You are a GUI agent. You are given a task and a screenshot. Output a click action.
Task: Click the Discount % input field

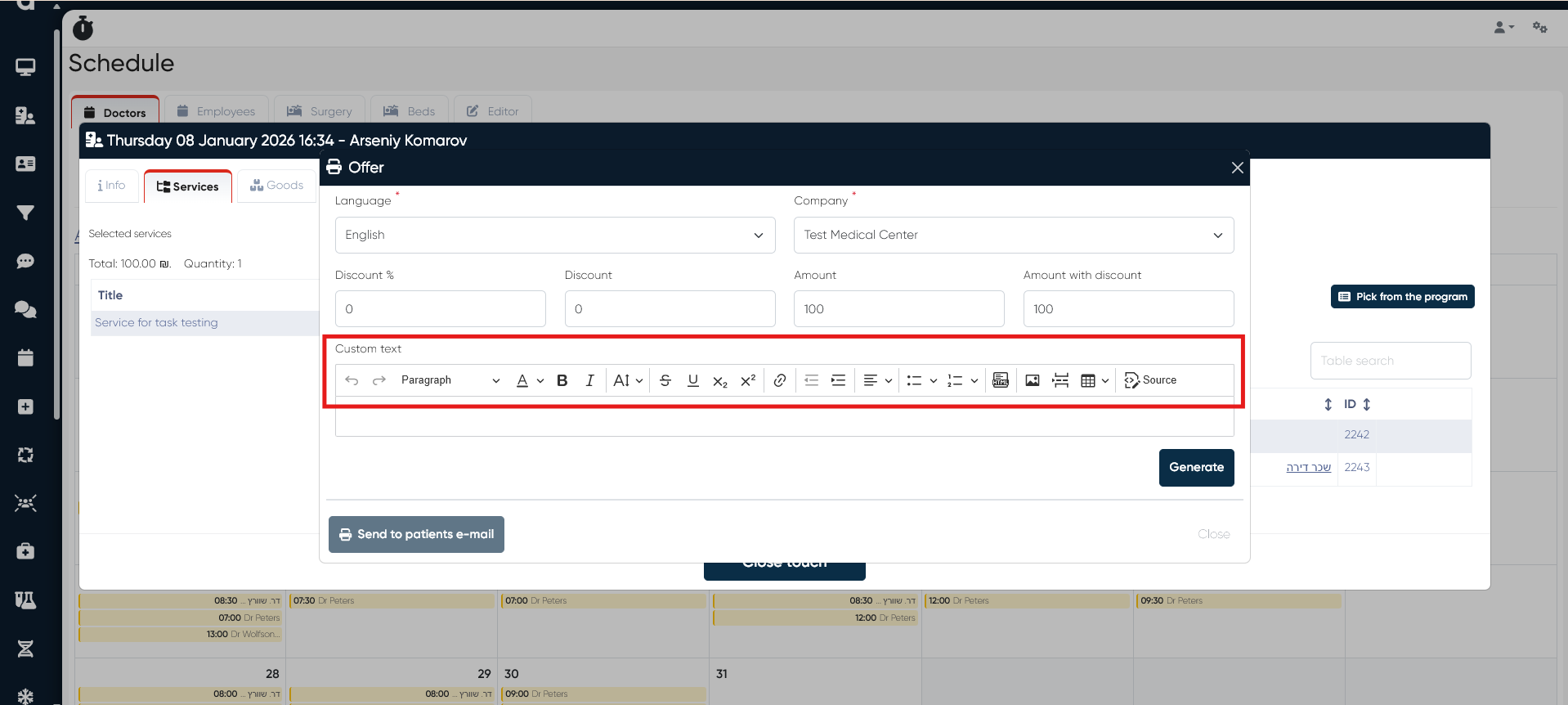440,309
